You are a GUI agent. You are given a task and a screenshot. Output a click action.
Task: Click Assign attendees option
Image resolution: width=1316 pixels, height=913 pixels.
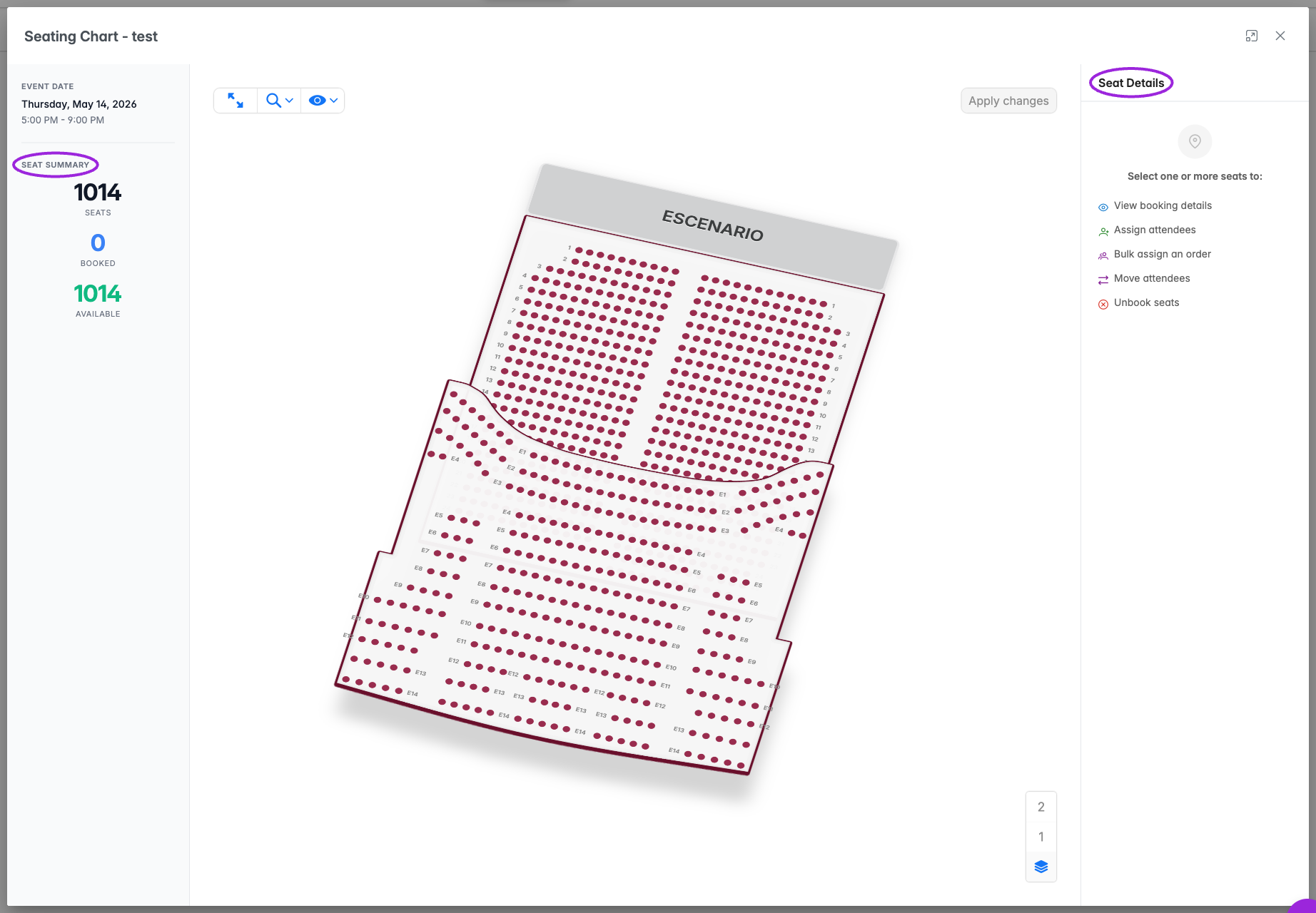click(1155, 230)
